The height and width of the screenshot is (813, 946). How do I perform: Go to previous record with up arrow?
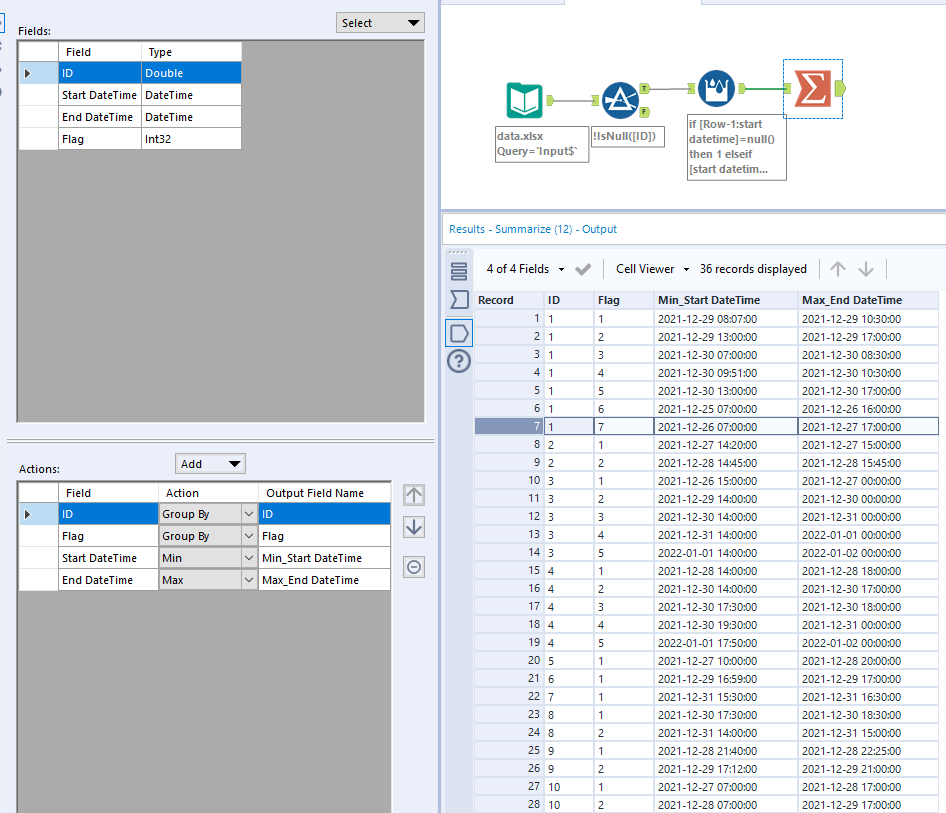[837, 269]
